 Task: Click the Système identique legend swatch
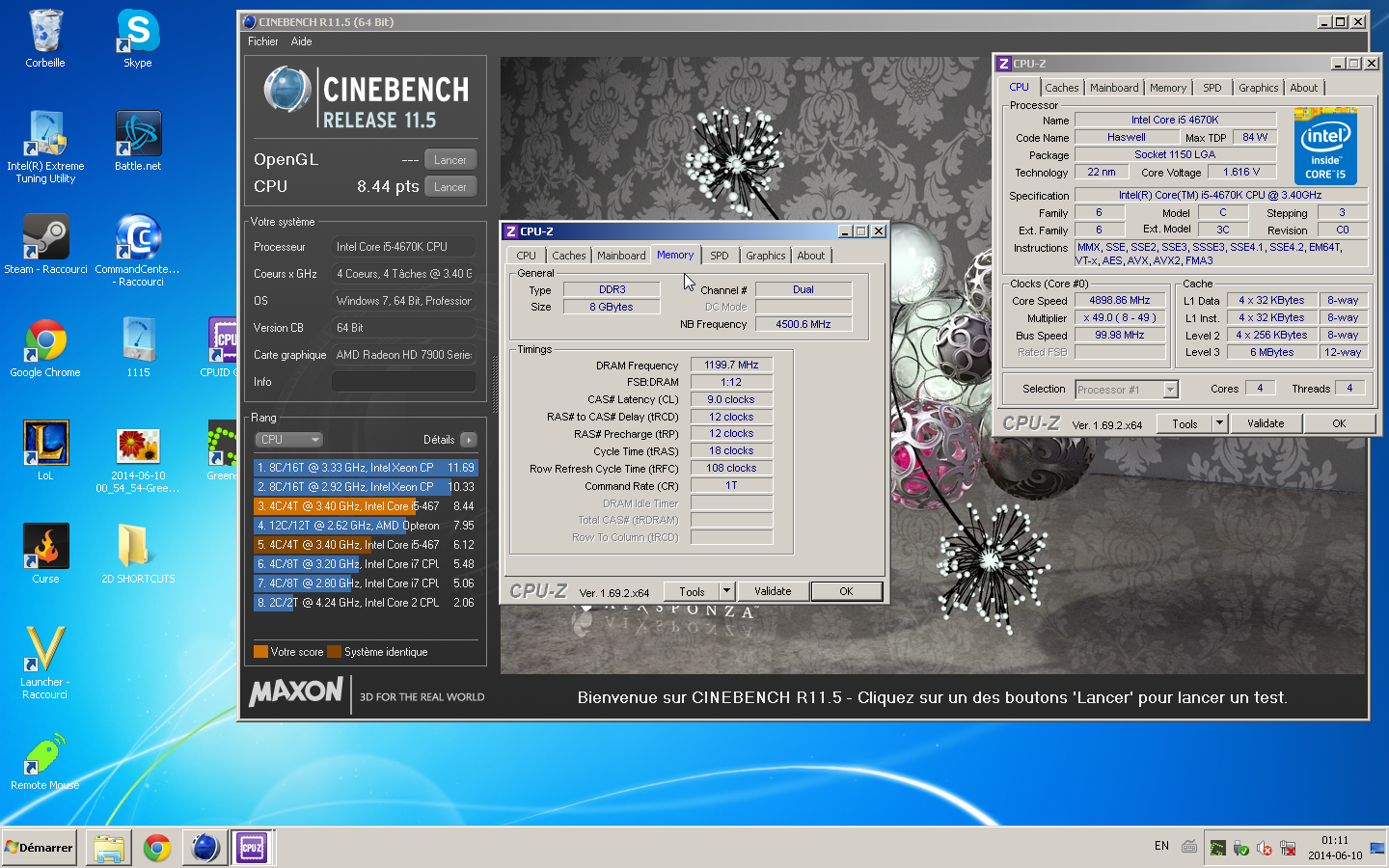(334, 652)
